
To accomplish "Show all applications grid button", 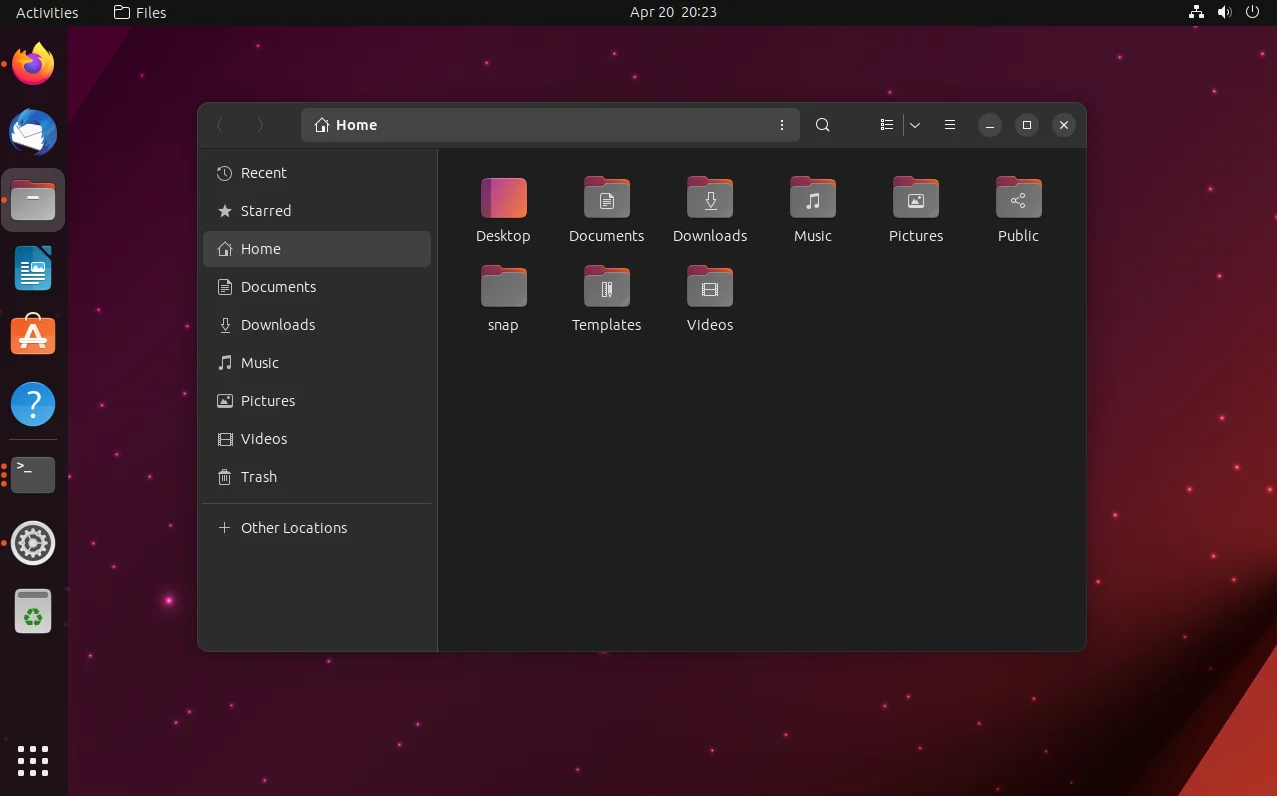I will point(33,761).
